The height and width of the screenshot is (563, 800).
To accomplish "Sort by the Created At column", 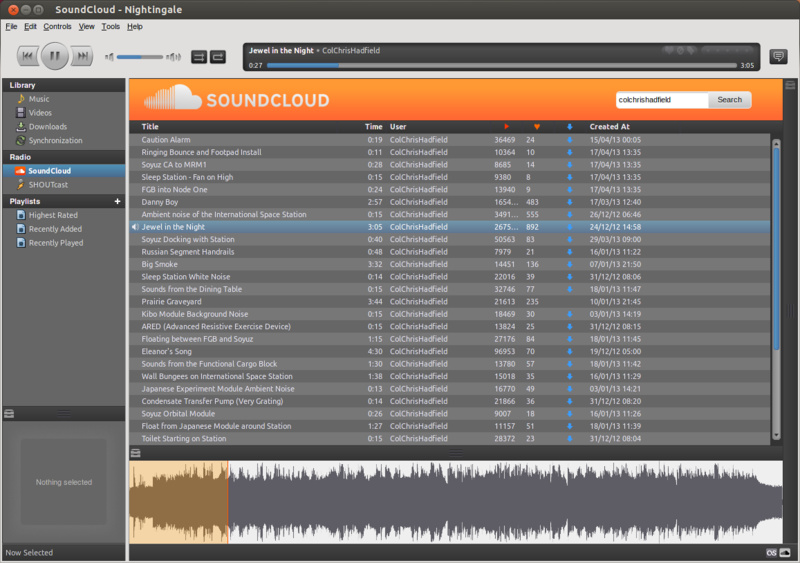I will point(610,127).
